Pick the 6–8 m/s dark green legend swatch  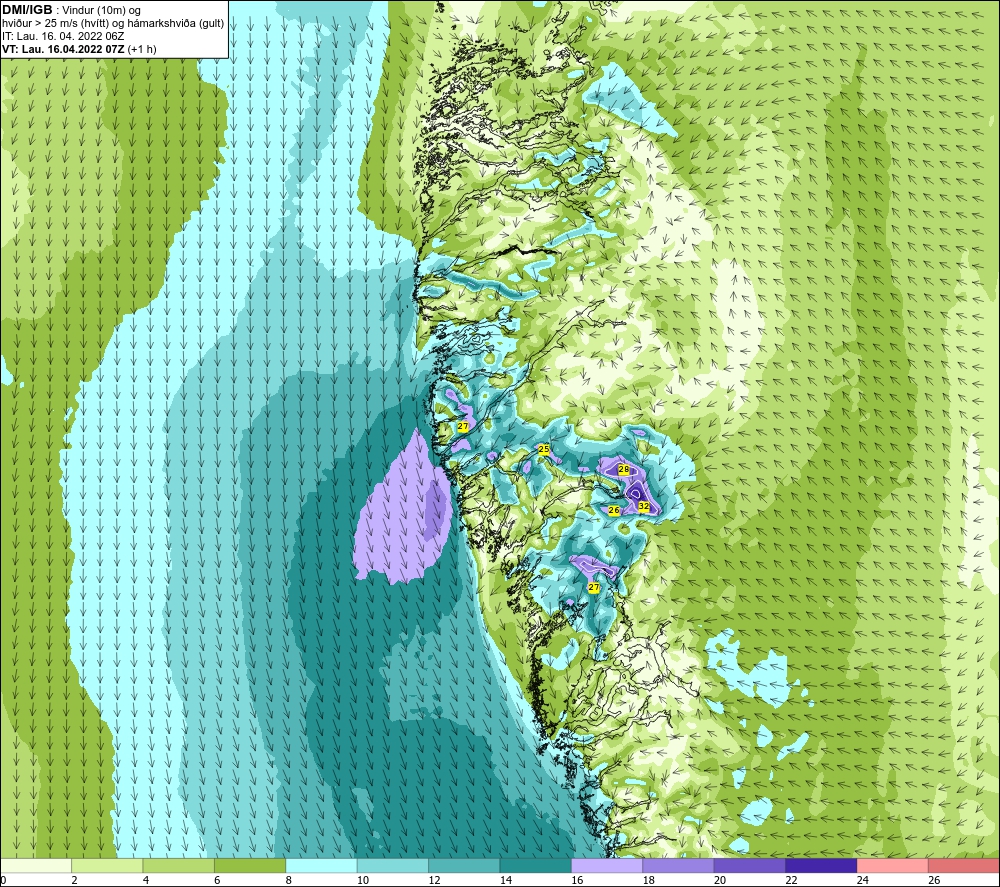(x=250, y=865)
